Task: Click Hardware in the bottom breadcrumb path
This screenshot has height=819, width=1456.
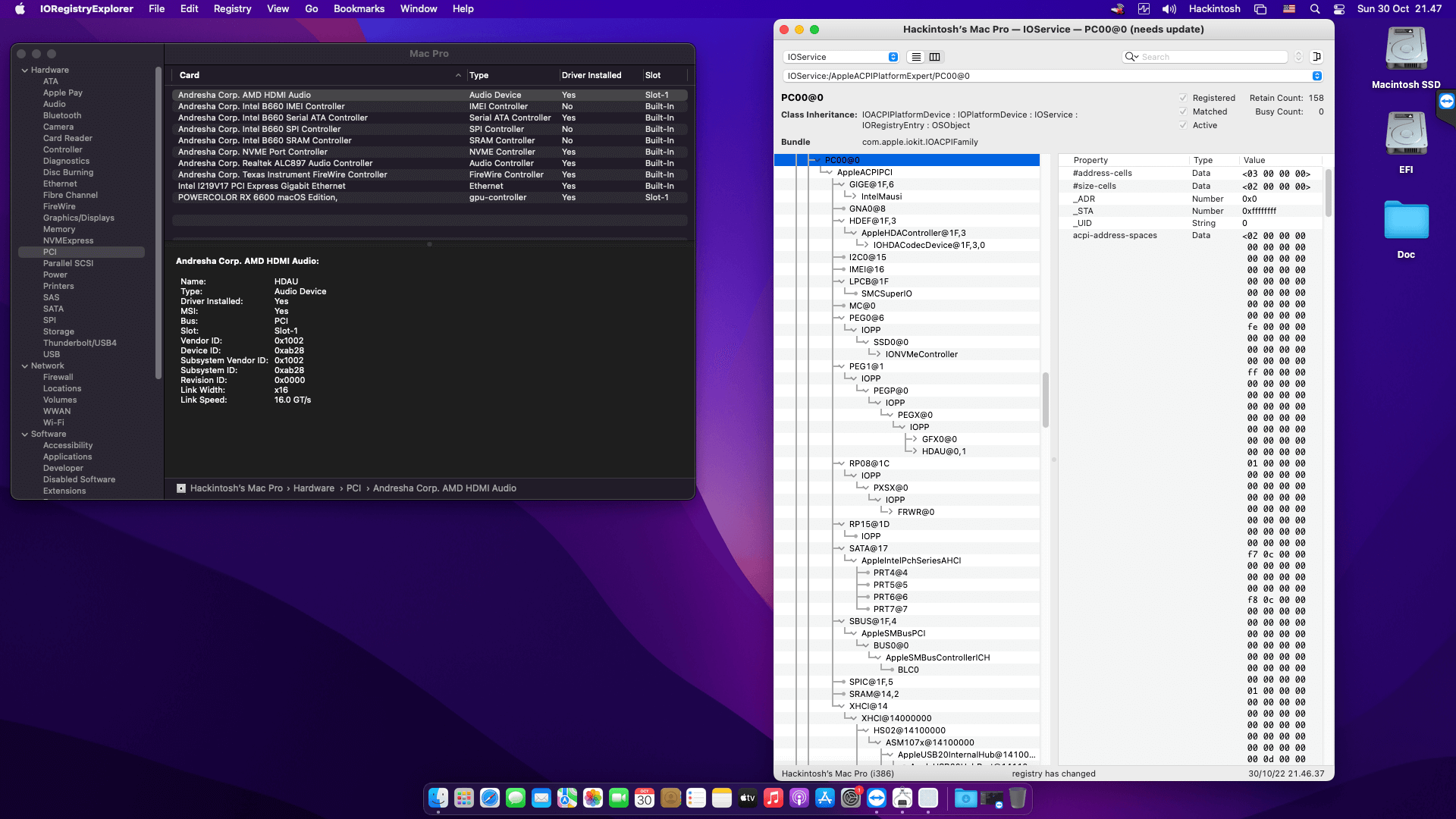Action: 313,488
